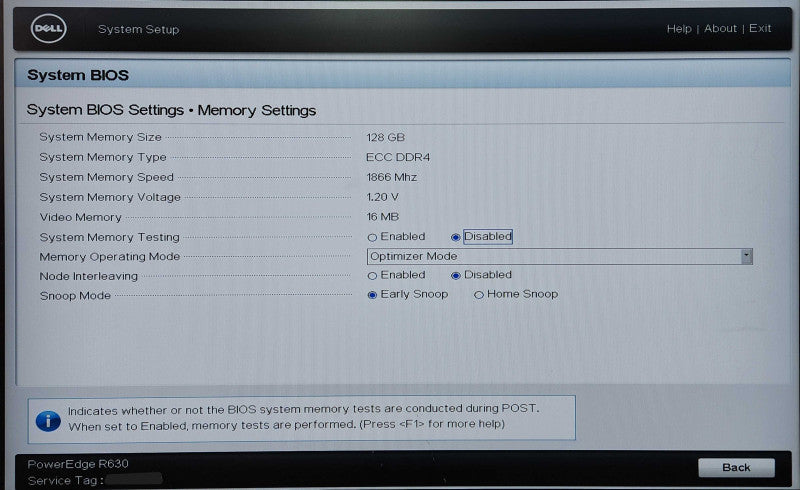This screenshot has height=490, width=800.
Task: Click the Video Memory label
Action: point(81,217)
